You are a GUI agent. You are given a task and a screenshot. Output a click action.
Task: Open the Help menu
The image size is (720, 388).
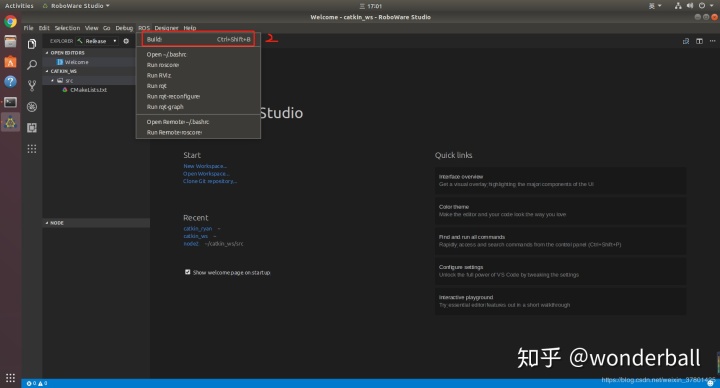pos(190,28)
